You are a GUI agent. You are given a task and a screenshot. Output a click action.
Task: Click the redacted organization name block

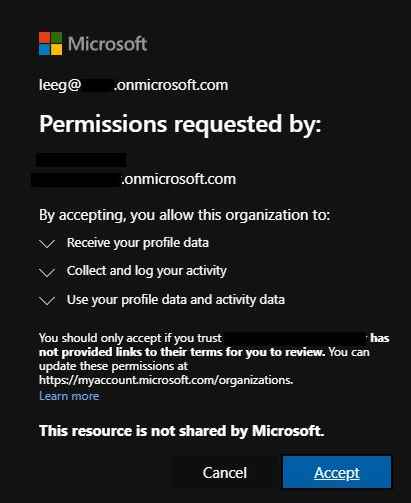pos(81,160)
